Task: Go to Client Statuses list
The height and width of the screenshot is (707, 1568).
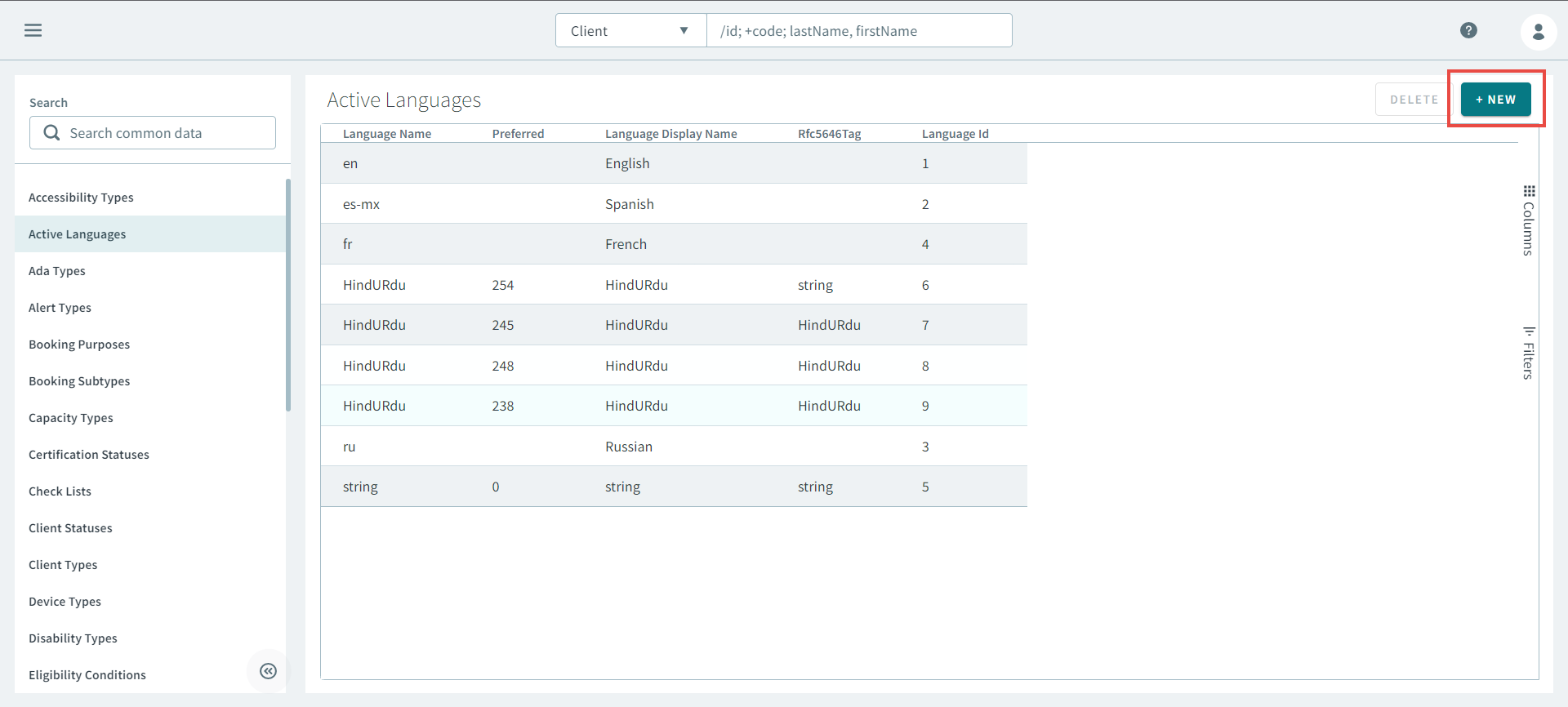Action: [70, 528]
